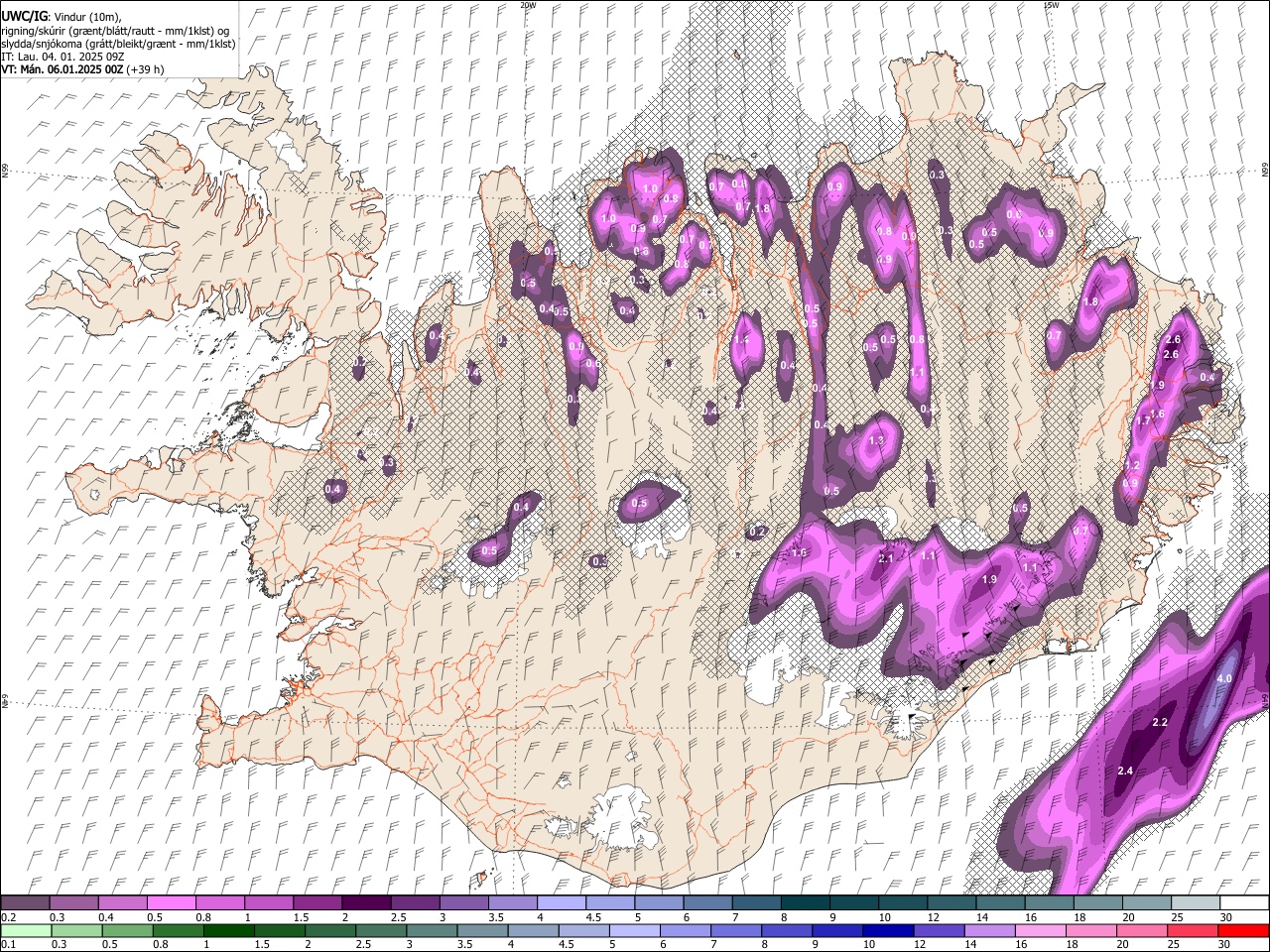Screen dimensions: 1270x952
Task: Click the "4.5" label in the rain legend row
Action: tap(567, 944)
